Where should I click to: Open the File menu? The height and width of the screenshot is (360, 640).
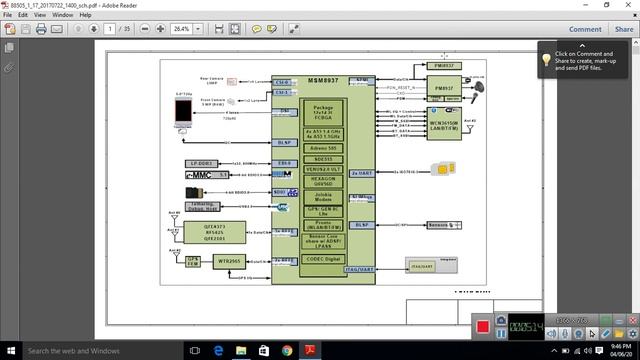[x=7, y=15]
